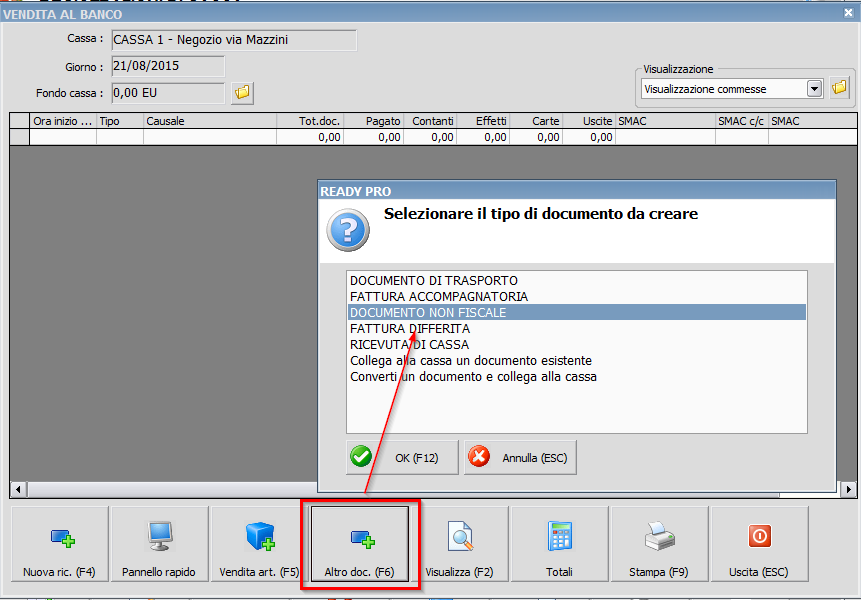Viewport: 861px width, 600px height.
Task: Click folder icon beside Fondo cassa
Action: point(242,92)
